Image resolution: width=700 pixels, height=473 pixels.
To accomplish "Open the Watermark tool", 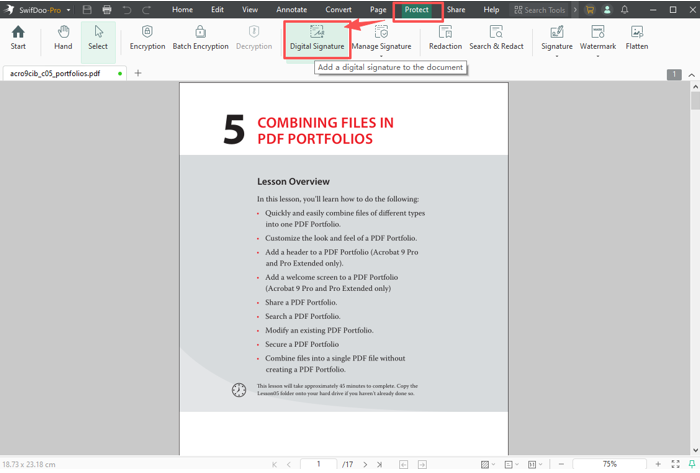I will 598,37.
